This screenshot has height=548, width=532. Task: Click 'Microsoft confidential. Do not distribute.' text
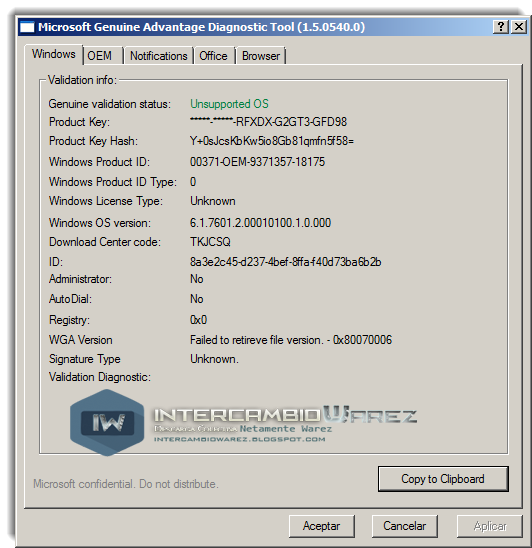pos(126,484)
